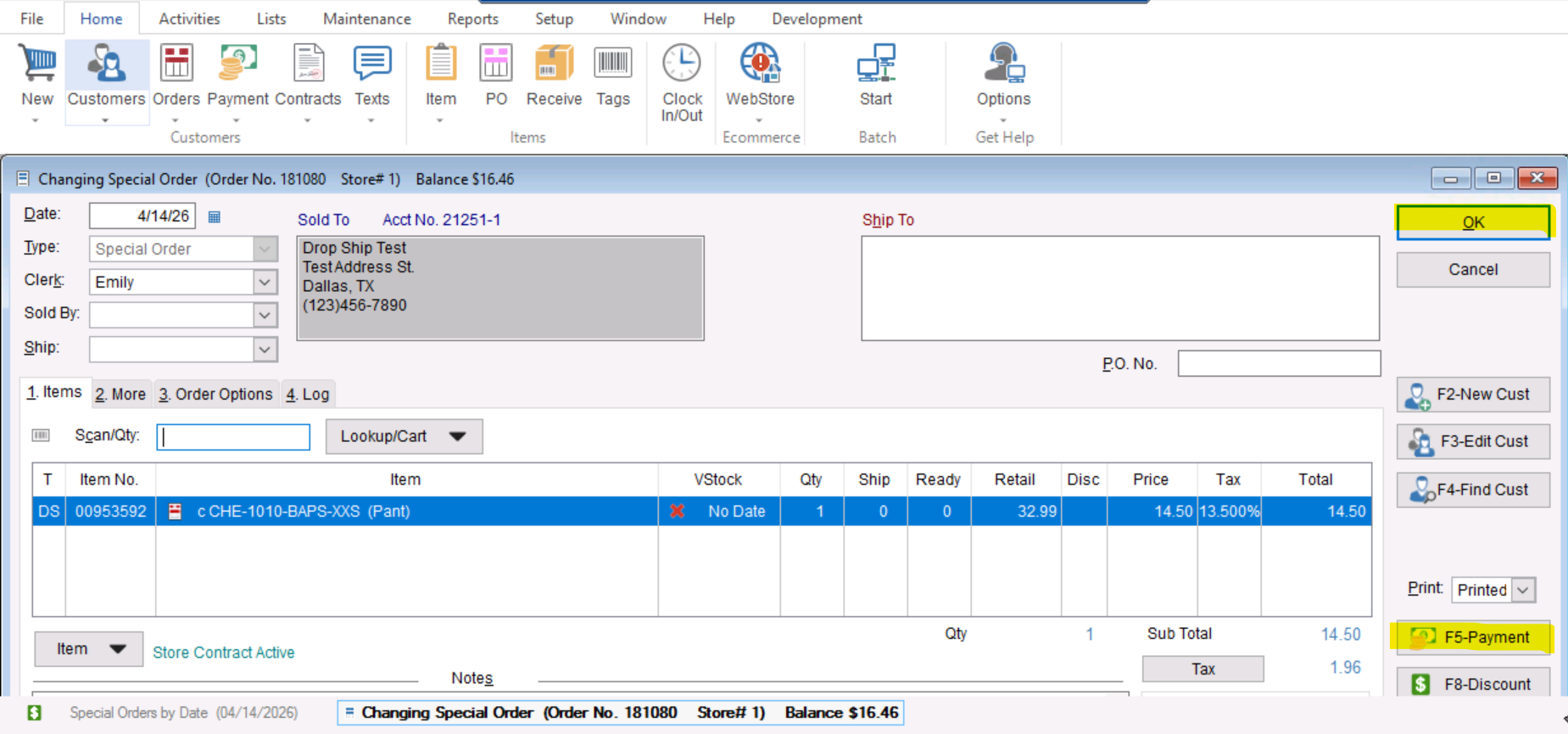
Task: Expand the Clerk dropdown
Action: 265,282
